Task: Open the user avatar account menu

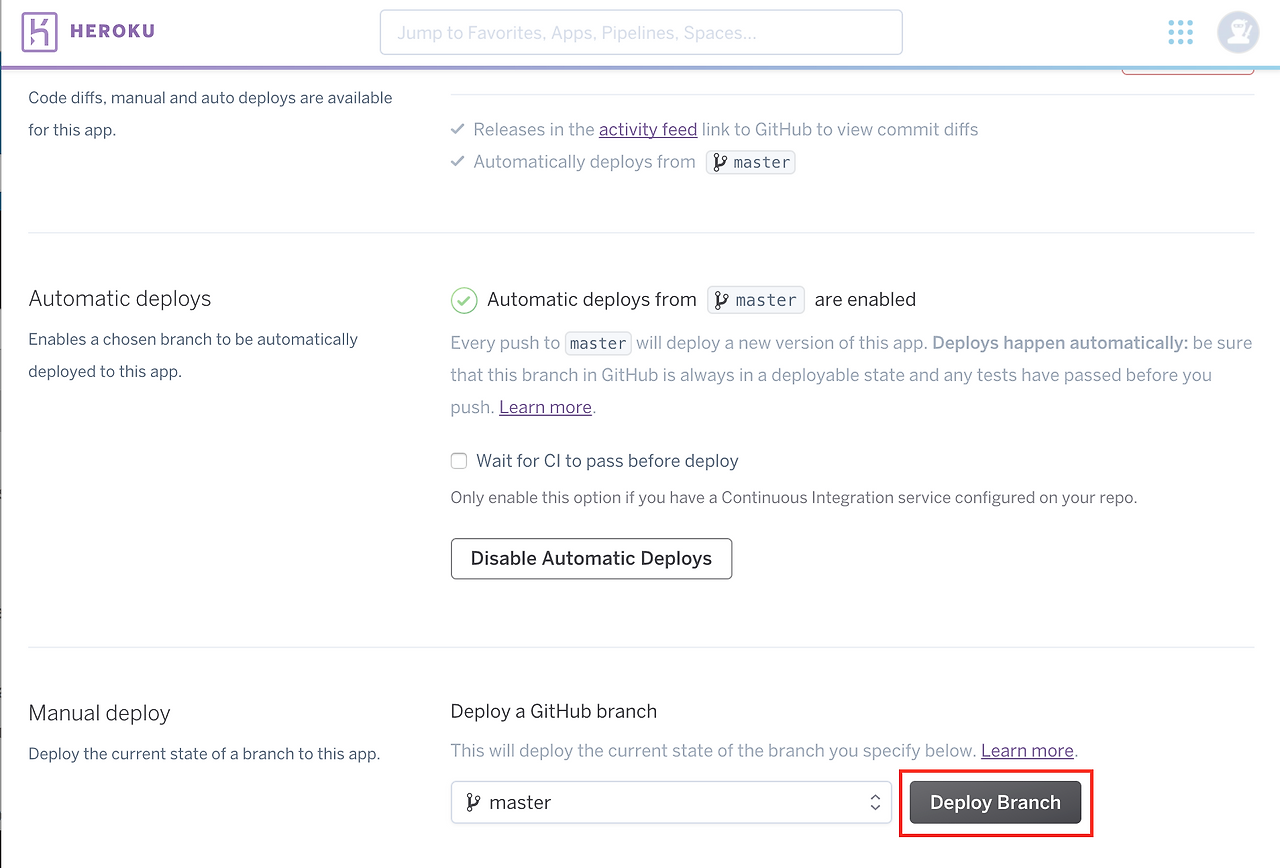Action: (1237, 32)
